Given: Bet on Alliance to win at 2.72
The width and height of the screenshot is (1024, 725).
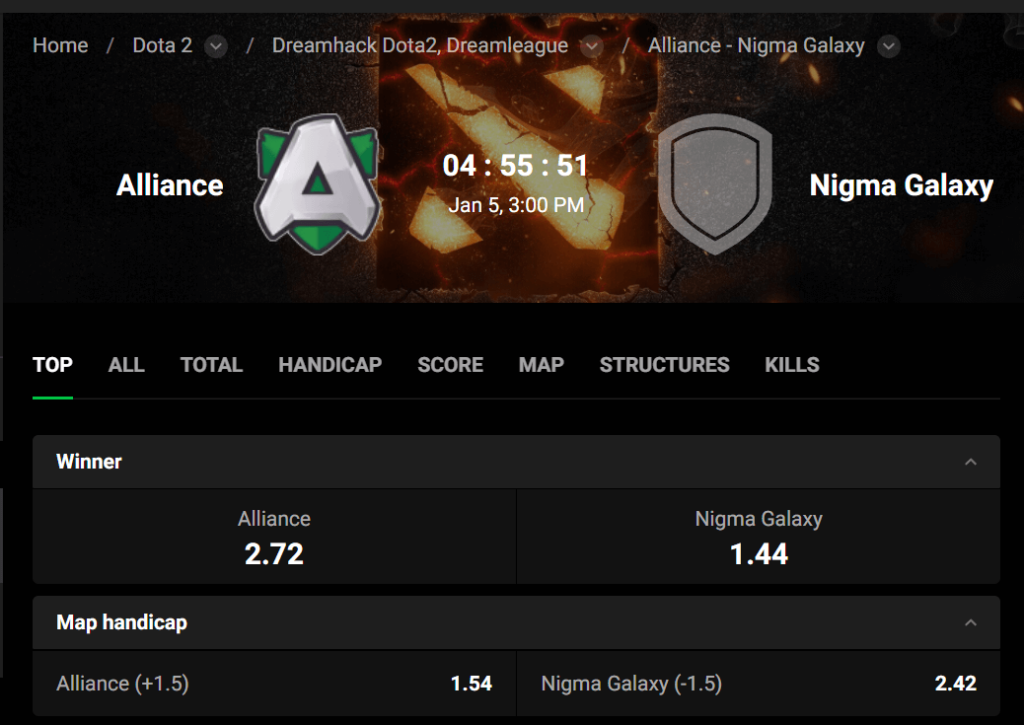Looking at the screenshot, I should click(x=274, y=537).
